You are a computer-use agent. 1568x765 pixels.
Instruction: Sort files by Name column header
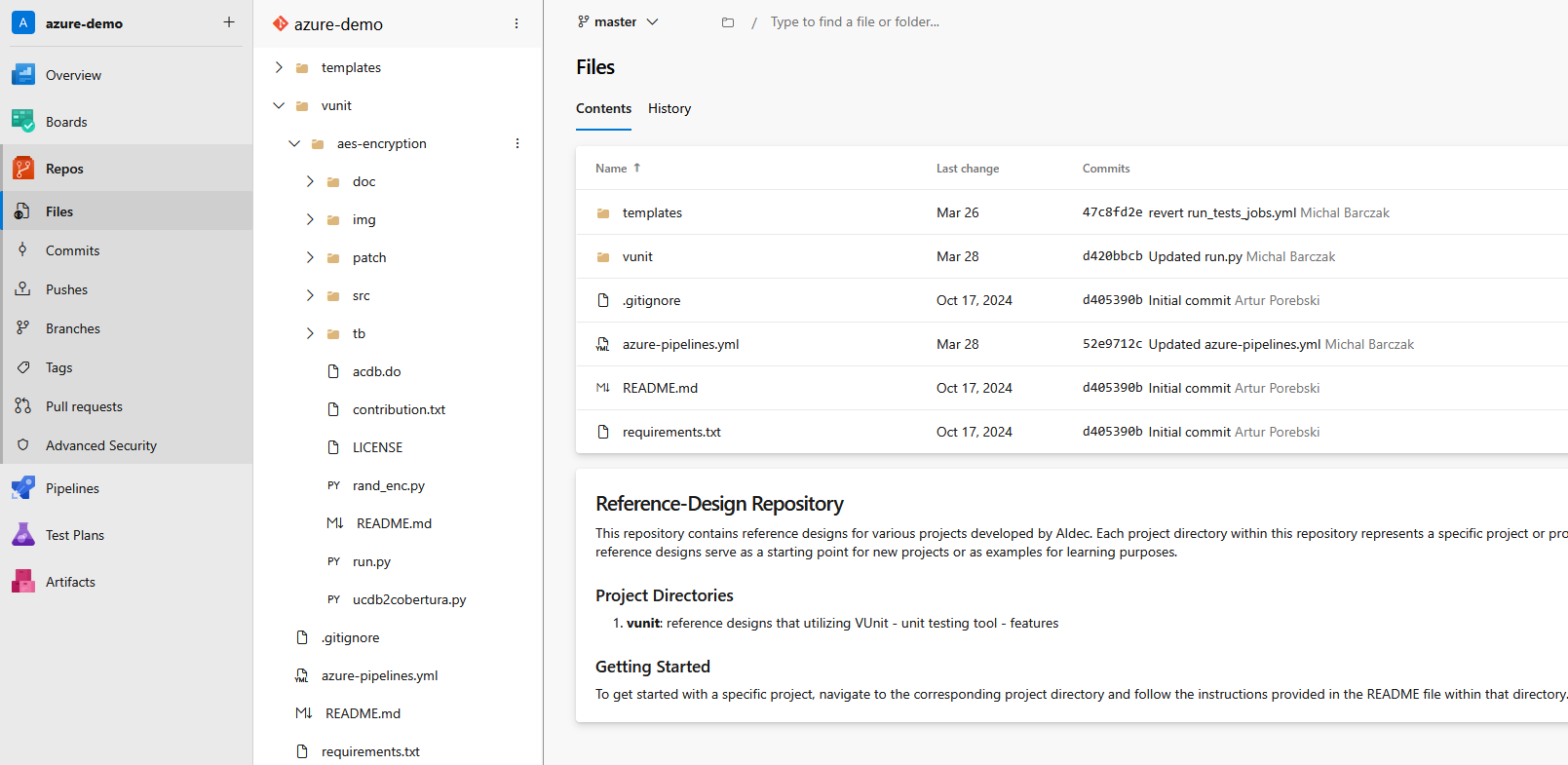(618, 169)
